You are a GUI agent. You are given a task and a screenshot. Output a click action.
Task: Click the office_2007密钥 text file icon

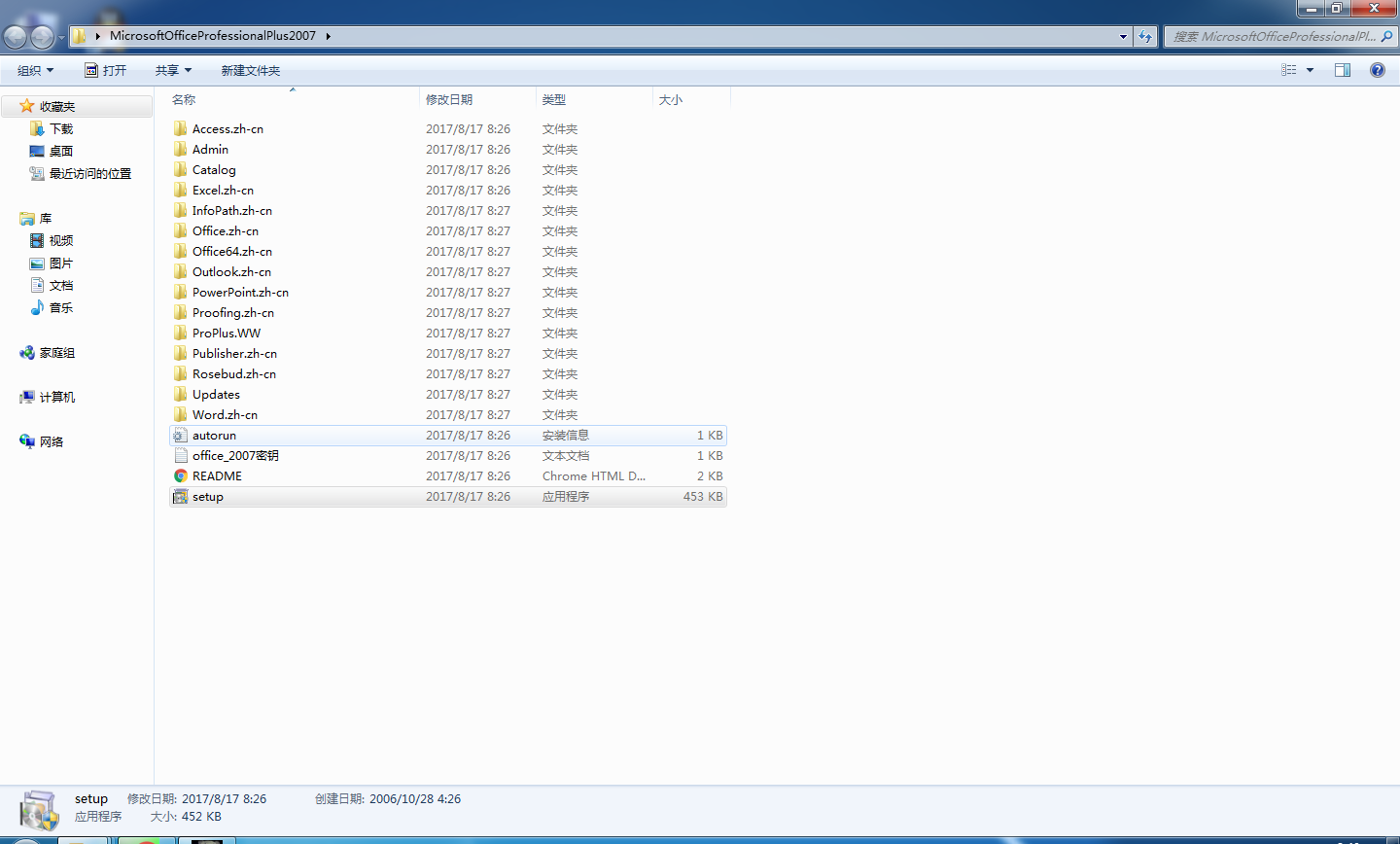pos(181,455)
